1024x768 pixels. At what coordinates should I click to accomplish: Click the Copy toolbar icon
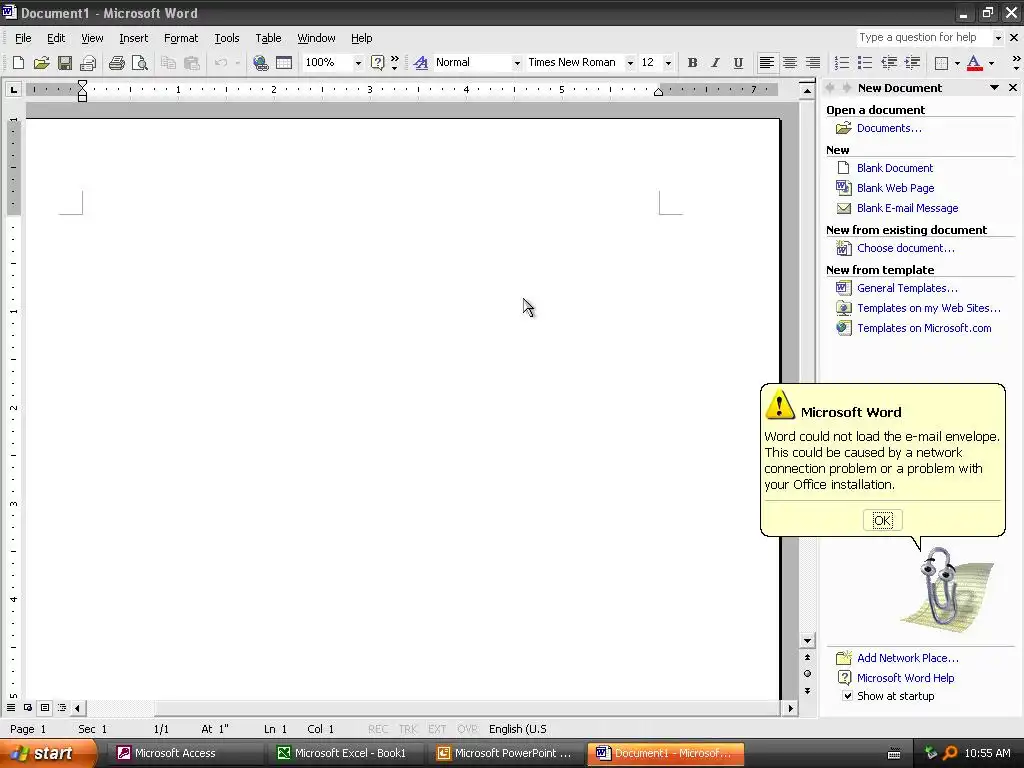tap(168, 63)
